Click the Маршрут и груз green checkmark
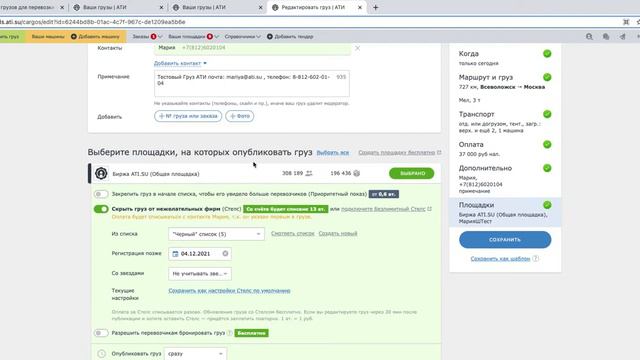The height and width of the screenshot is (360, 640). click(547, 77)
